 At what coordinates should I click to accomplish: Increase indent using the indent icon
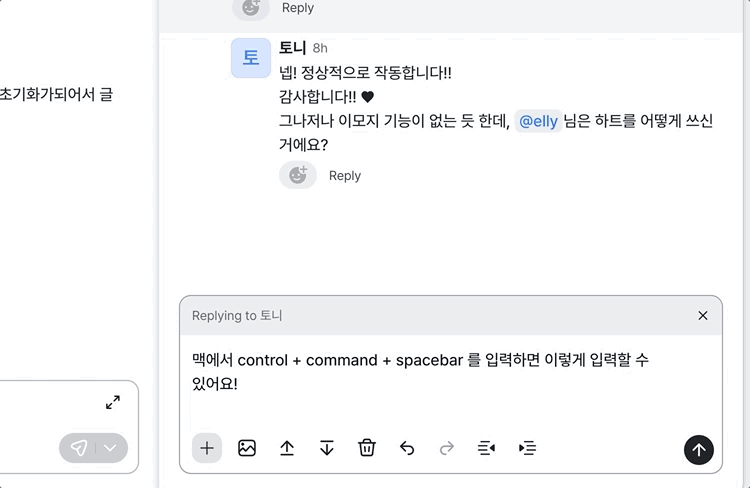point(527,448)
